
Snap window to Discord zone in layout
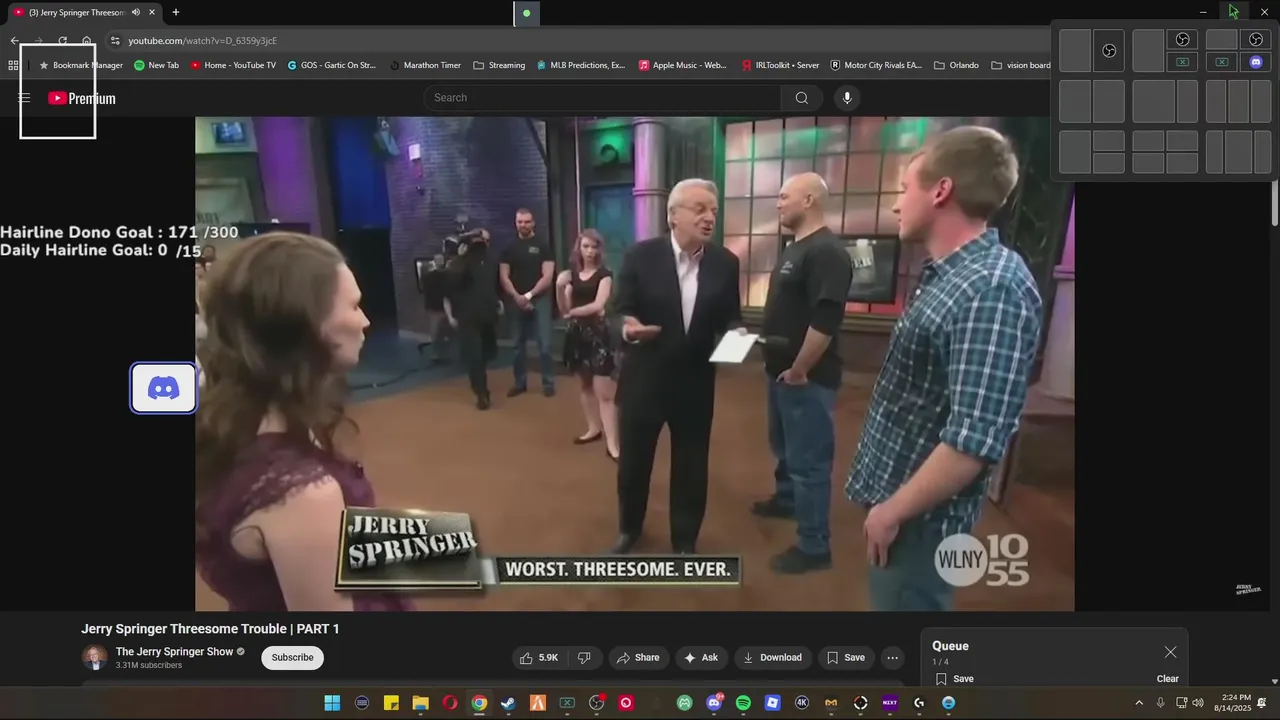click(x=1256, y=62)
